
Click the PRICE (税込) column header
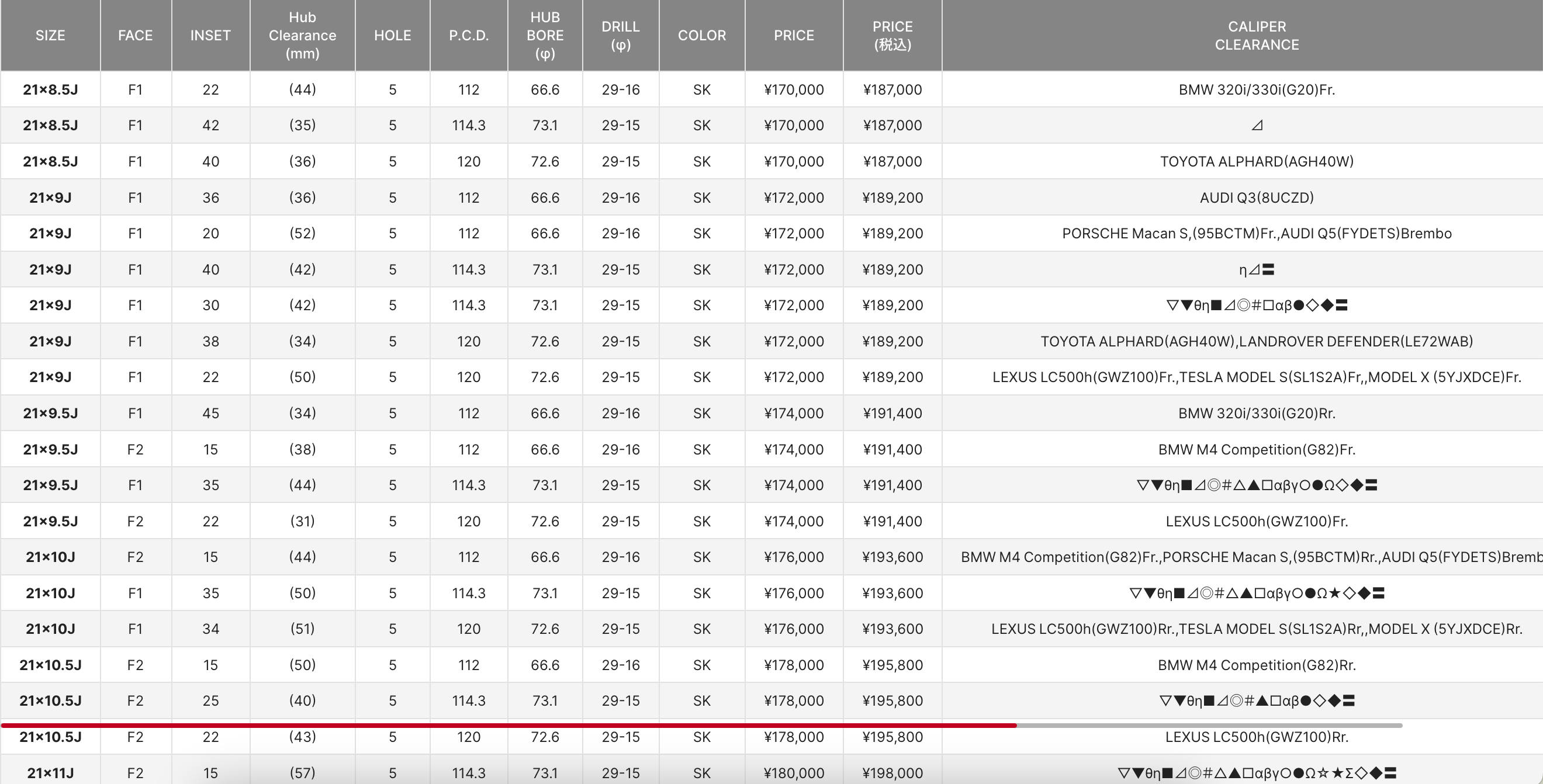(x=892, y=35)
